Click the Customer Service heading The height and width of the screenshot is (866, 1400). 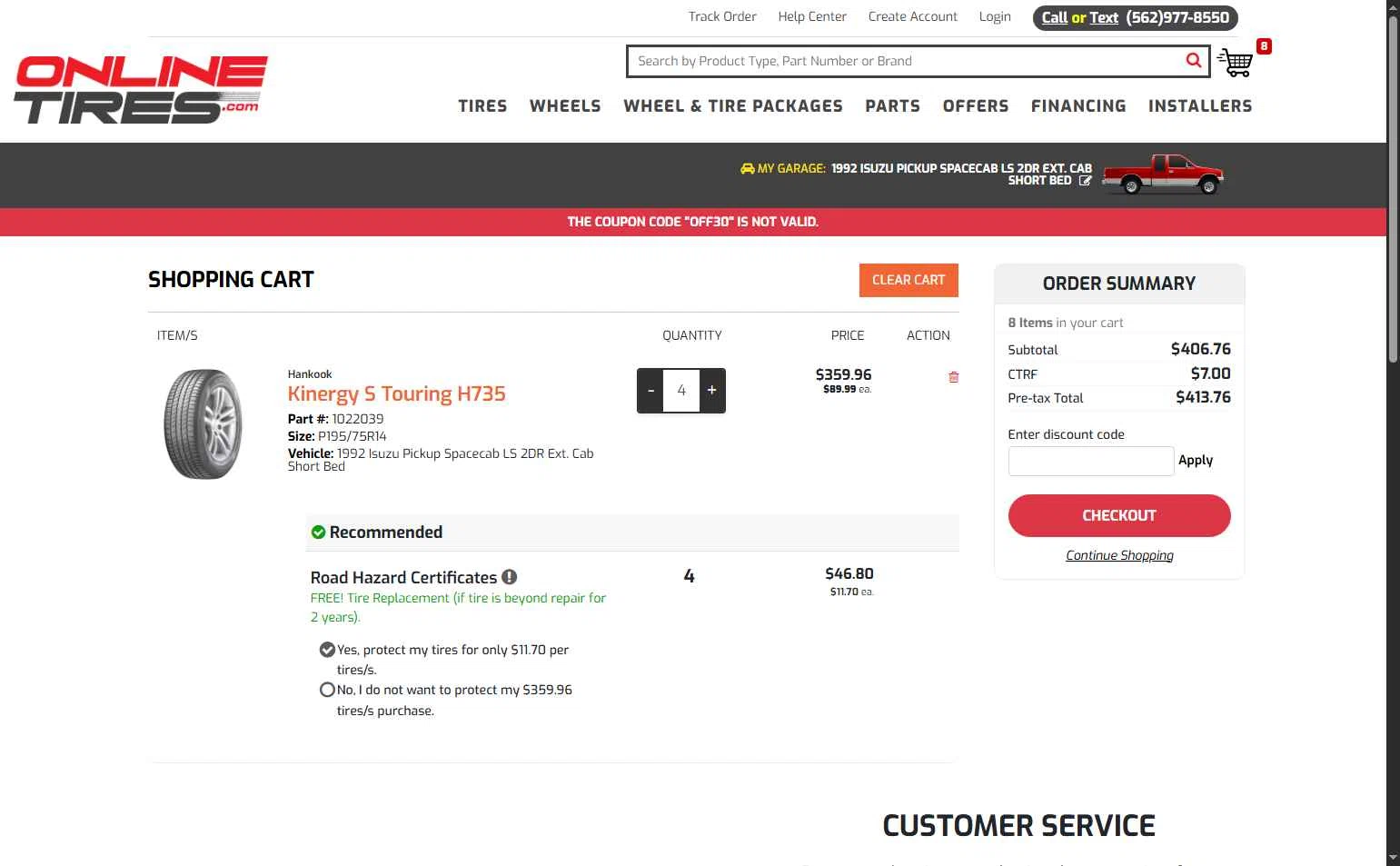pos(1018,826)
